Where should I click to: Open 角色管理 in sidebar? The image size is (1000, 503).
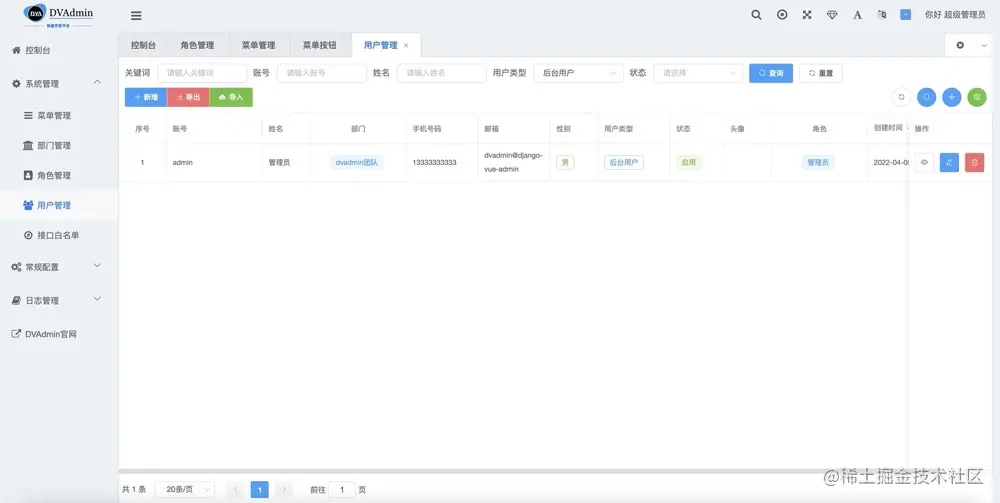coord(59,175)
